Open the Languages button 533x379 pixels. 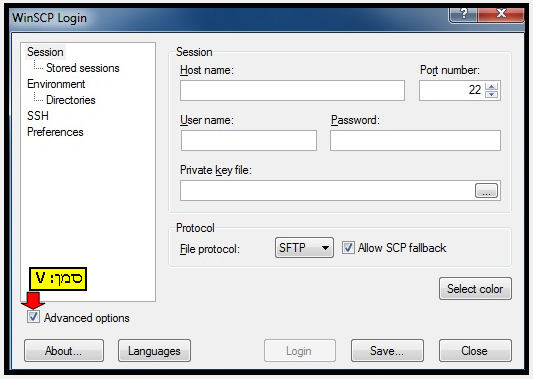154,350
